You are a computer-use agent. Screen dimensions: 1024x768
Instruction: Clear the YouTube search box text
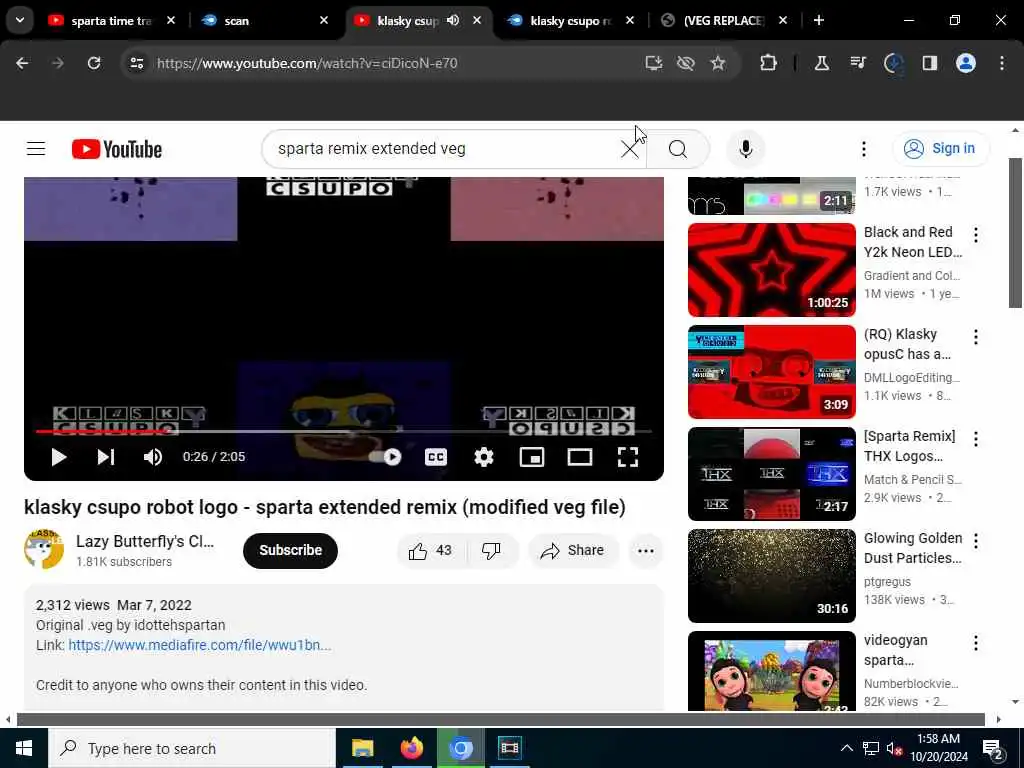point(630,149)
